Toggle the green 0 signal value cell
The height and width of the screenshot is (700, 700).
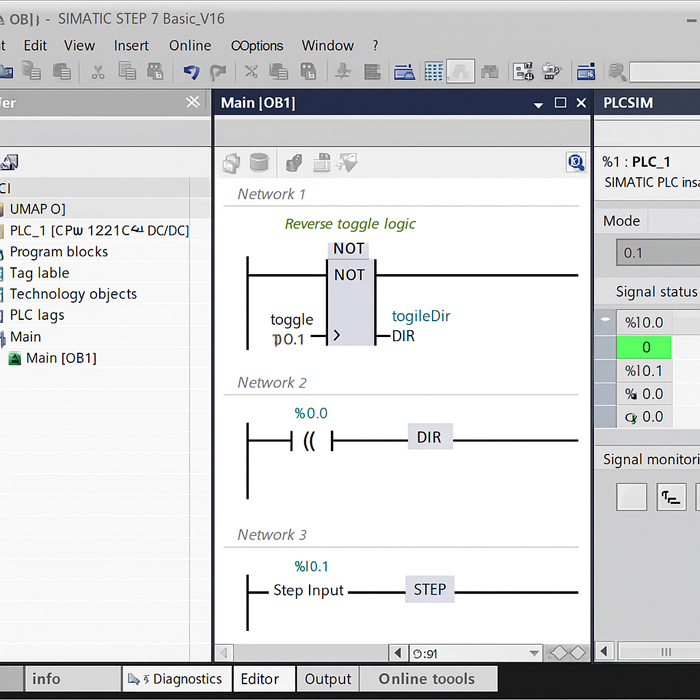pos(646,347)
